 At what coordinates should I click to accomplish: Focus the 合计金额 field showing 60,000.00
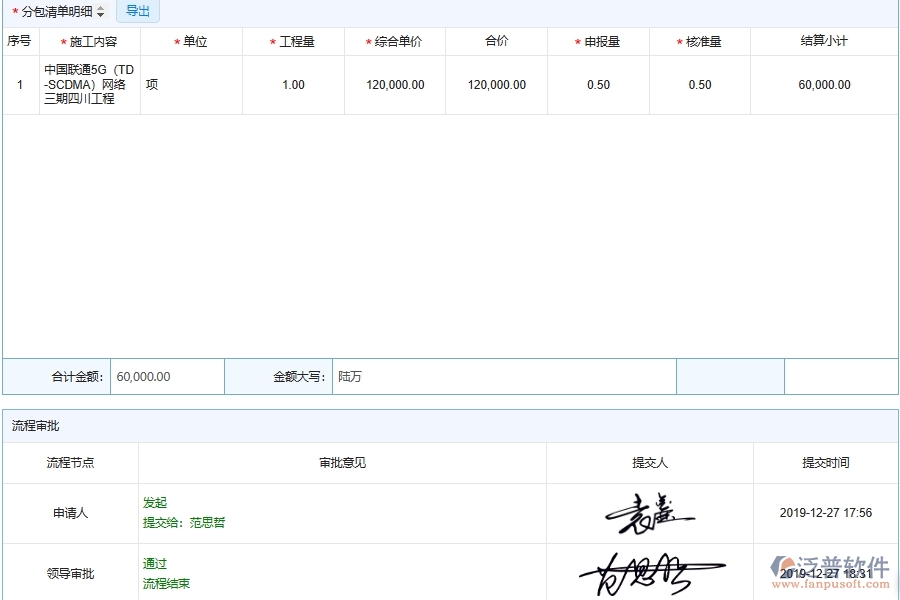167,377
